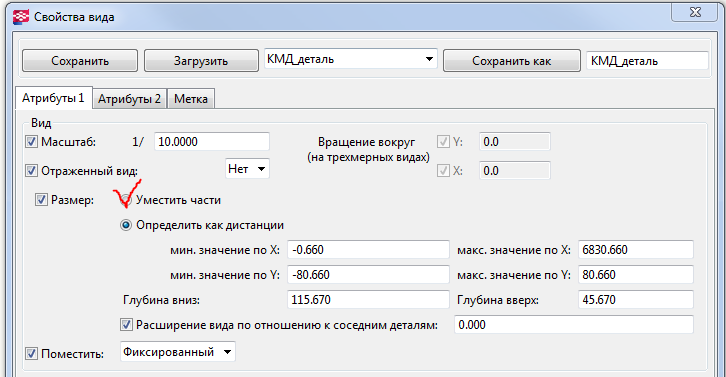This screenshot has height=377, width=726.
Task: Select the Уместить части radio button
Action: click(126, 200)
